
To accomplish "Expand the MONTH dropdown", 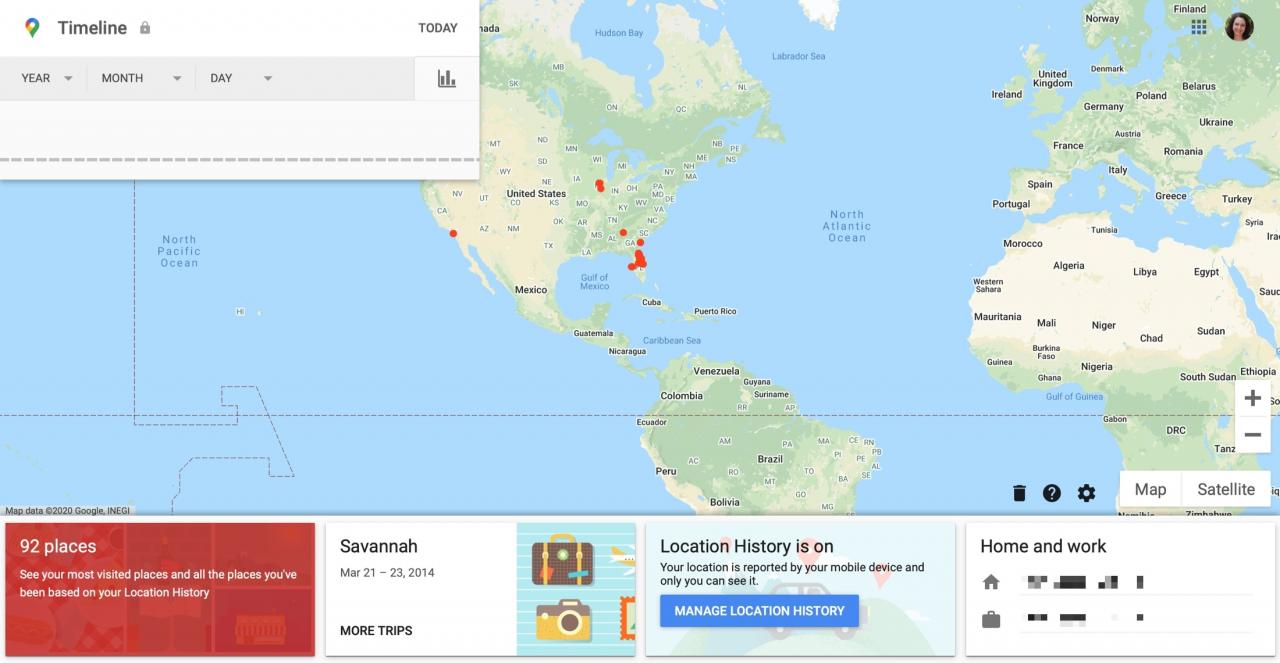I will tap(141, 78).
